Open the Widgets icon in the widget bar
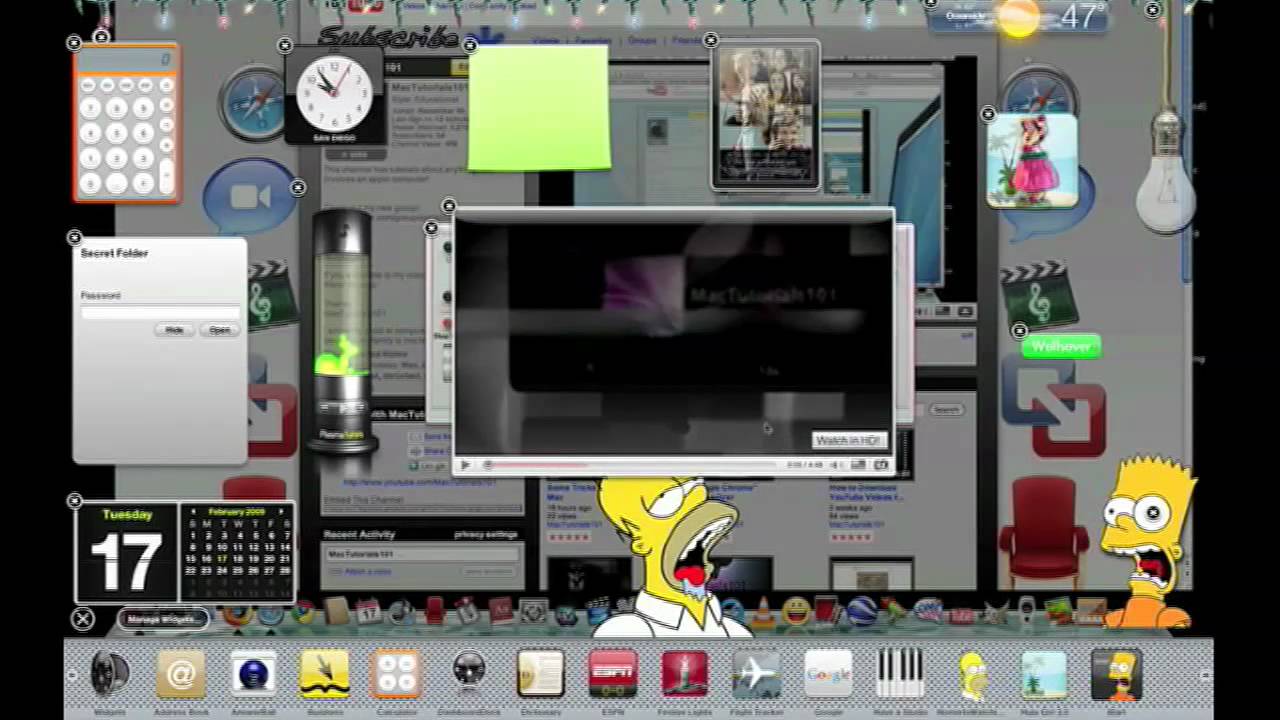The width and height of the screenshot is (1280, 720). click(110, 673)
